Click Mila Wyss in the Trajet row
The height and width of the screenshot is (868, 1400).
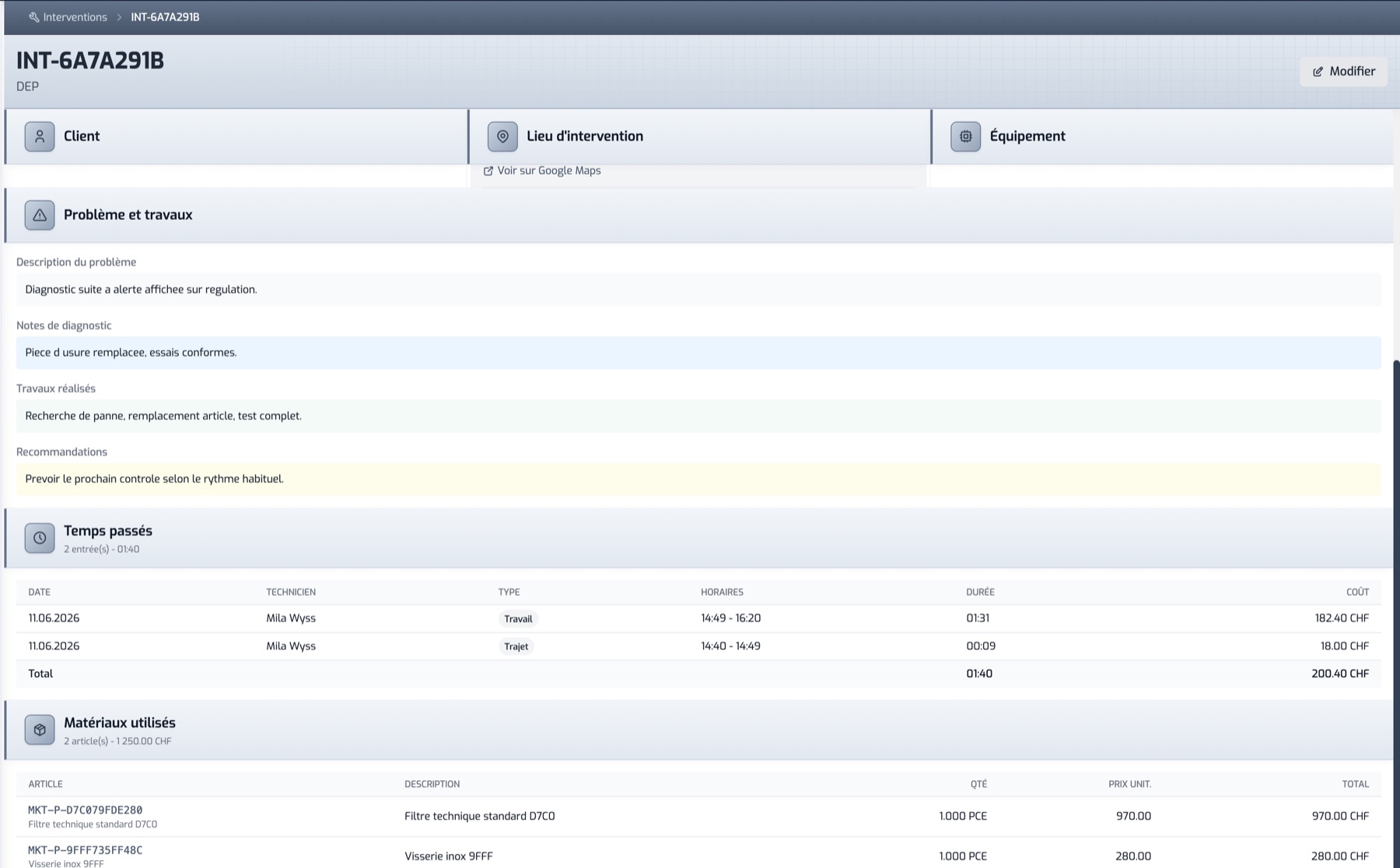291,646
